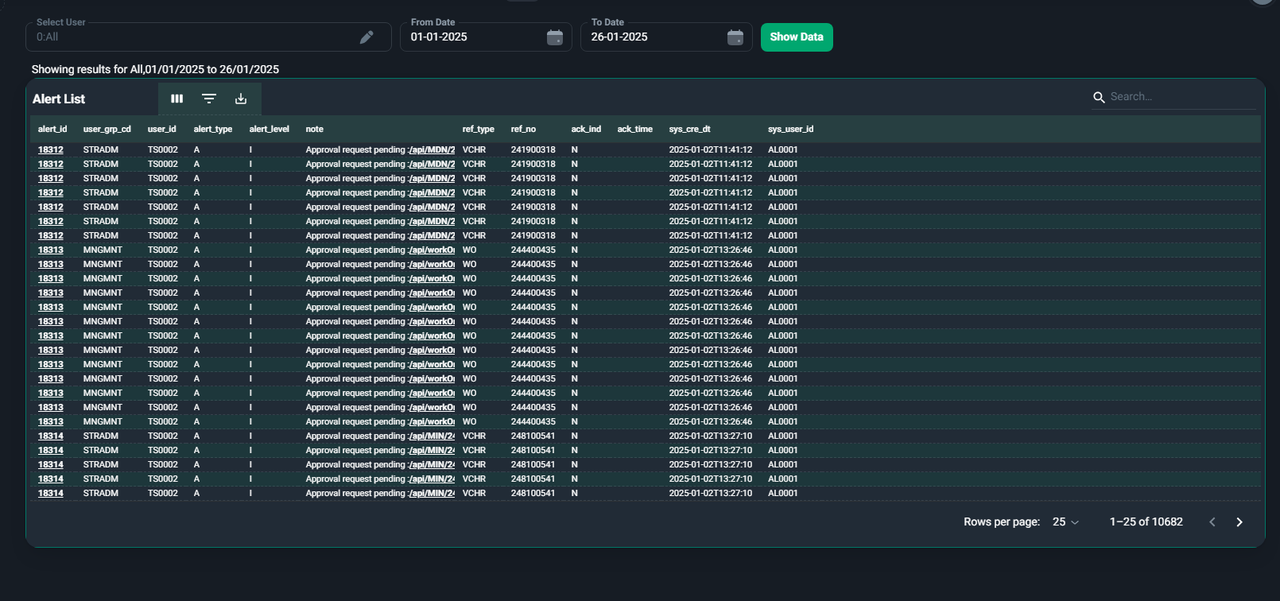Open the Rows per page dropdown showing 25
This screenshot has height=601, width=1280.
coord(1066,522)
